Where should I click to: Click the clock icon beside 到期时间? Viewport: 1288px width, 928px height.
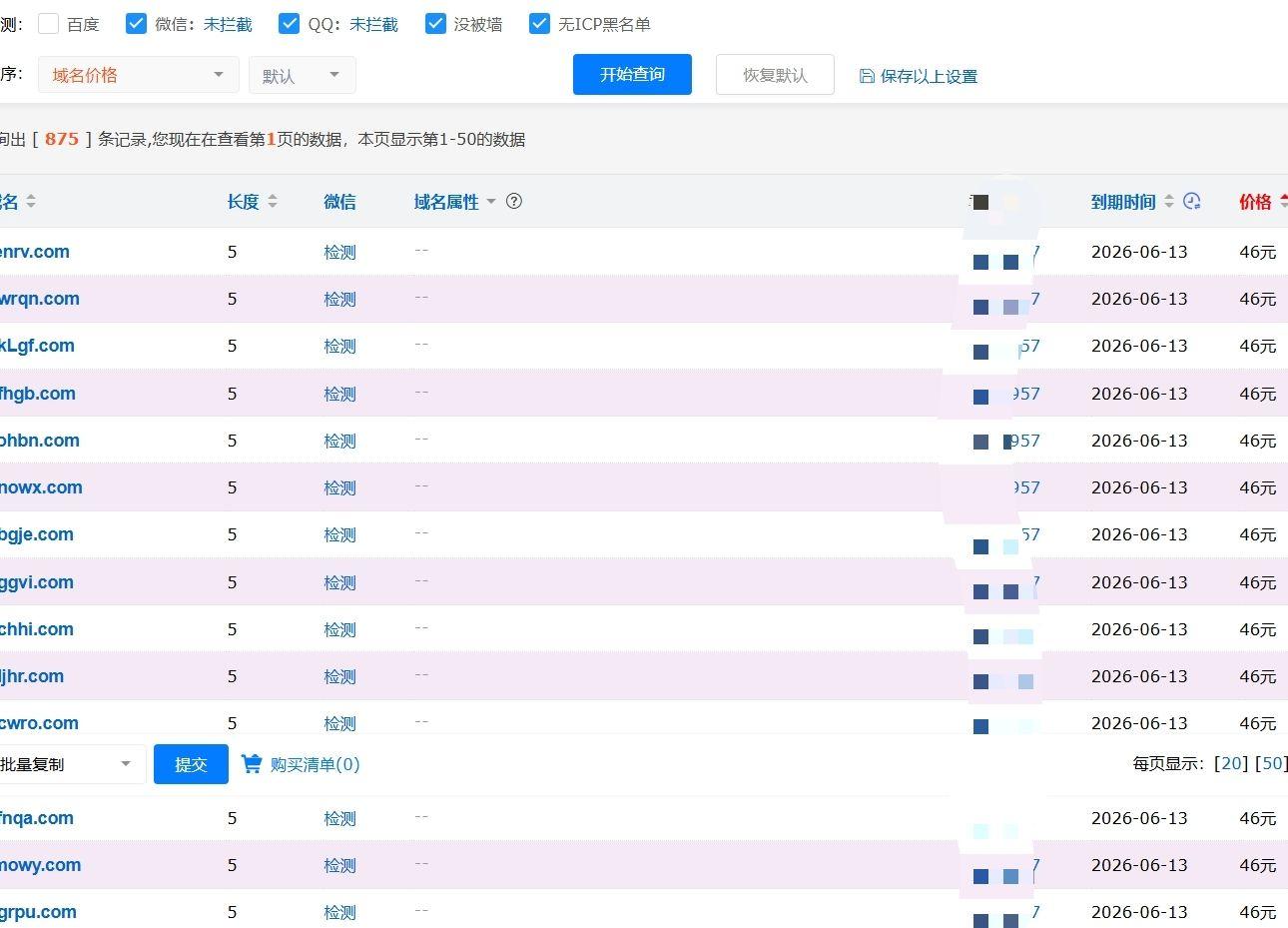pos(1192,202)
